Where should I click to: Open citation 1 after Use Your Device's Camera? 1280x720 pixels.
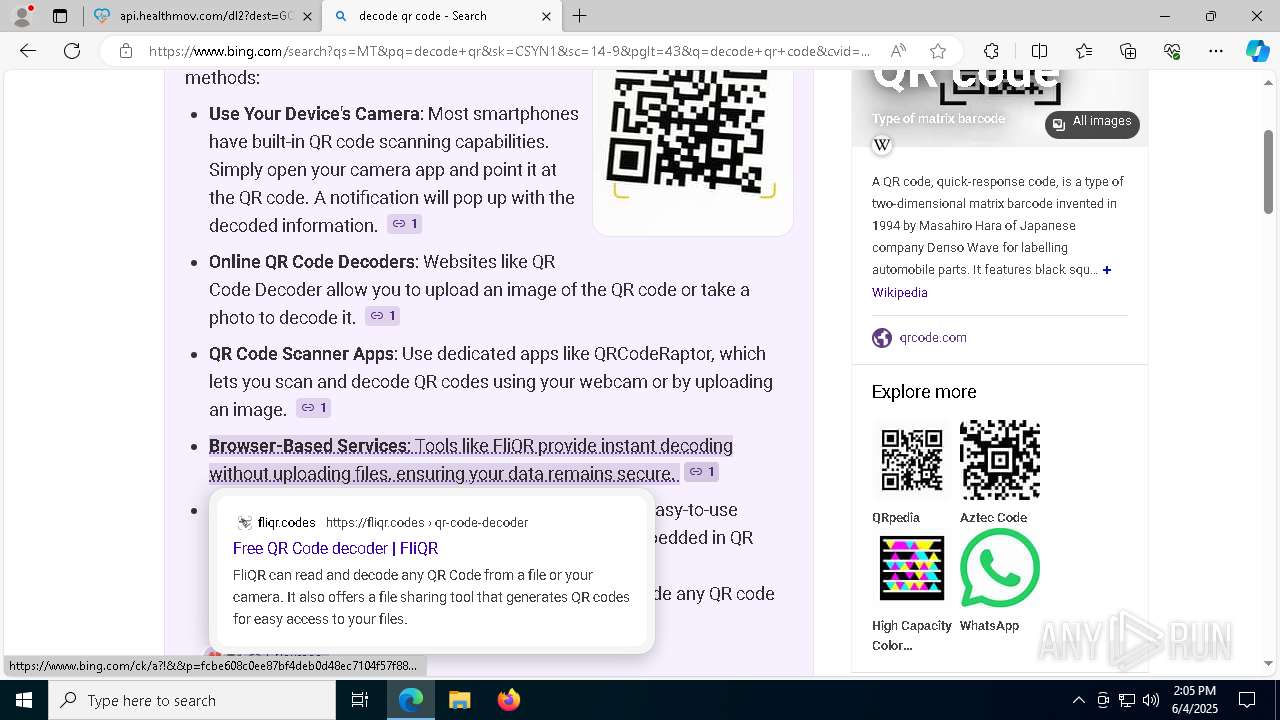pos(404,224)
